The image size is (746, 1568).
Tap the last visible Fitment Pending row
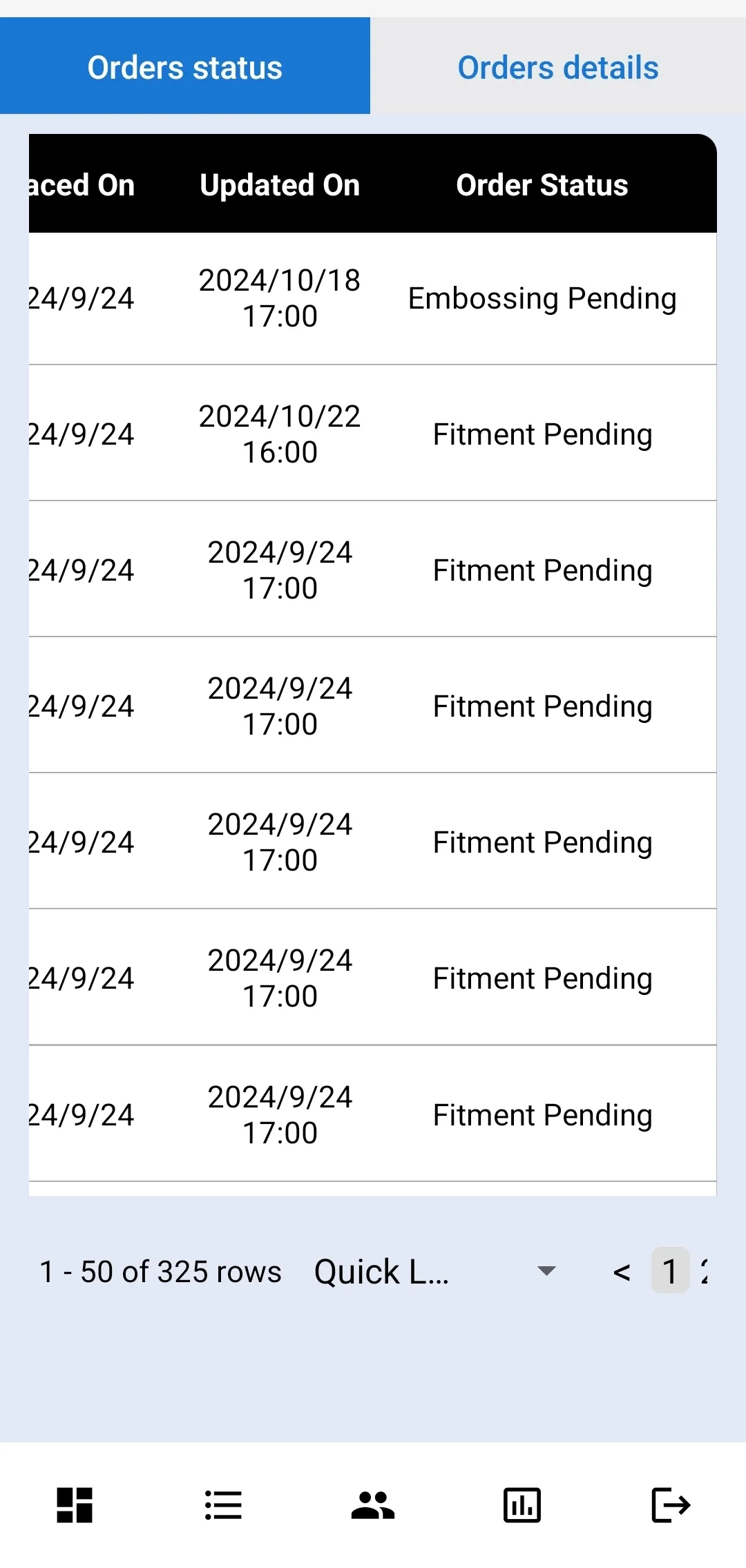click(373, 1114)
